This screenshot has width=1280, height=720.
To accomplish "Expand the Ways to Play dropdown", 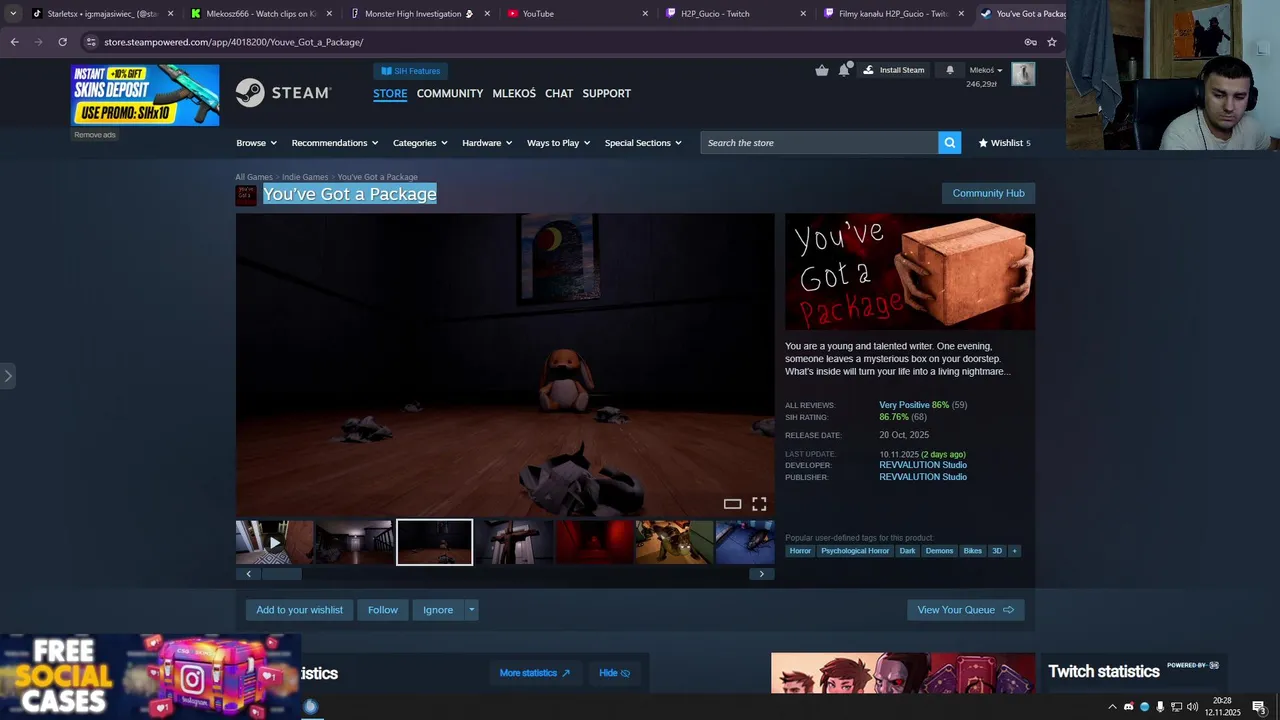I will [558, 143].
